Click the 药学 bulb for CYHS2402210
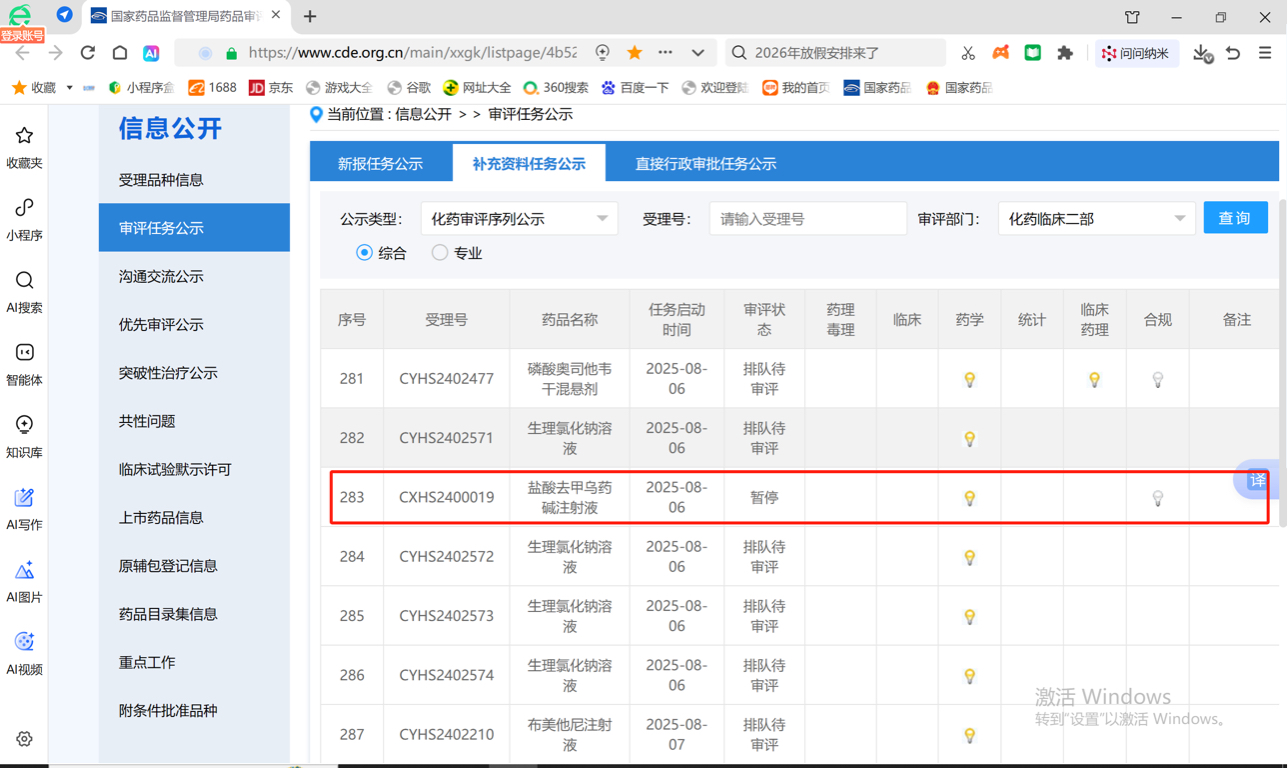Image resolution: width=1288 pixels, height=768 pixels. [x=969, y=734]
